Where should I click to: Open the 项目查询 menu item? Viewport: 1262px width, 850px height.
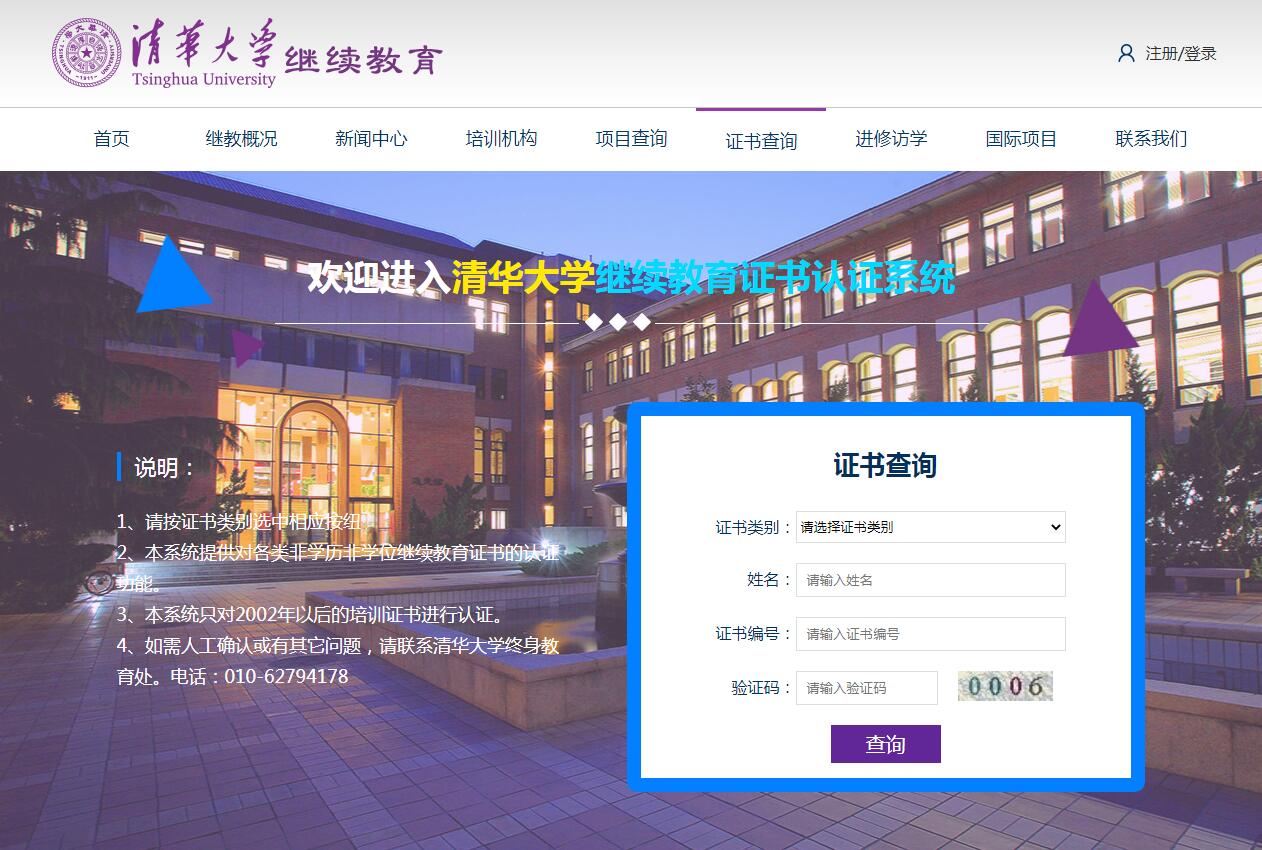pos(631,139)
